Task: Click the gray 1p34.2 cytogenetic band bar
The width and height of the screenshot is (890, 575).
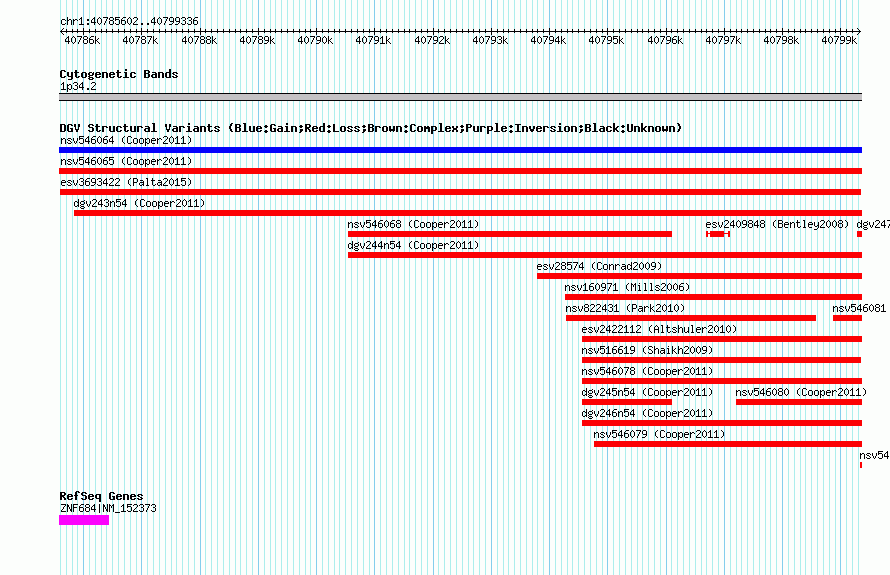Action: click(x=460, y=97)
